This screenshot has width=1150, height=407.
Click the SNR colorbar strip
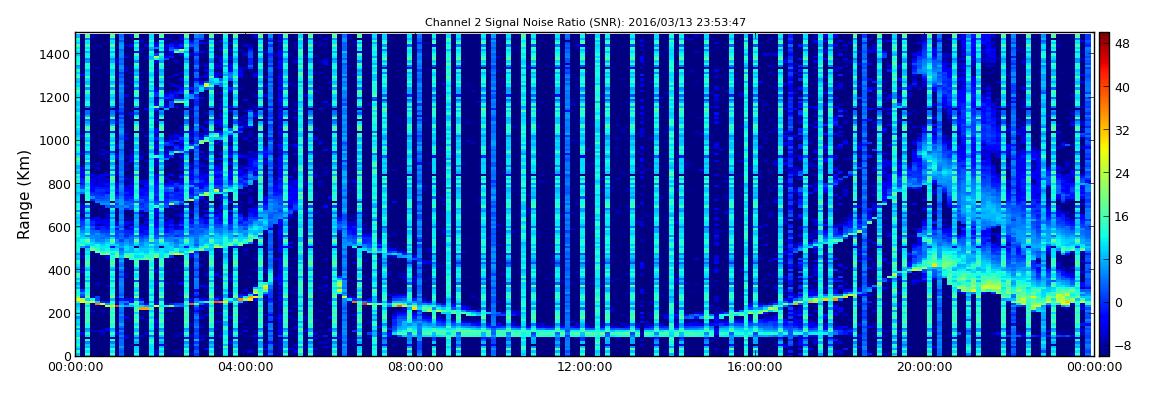pos(1104,194)
